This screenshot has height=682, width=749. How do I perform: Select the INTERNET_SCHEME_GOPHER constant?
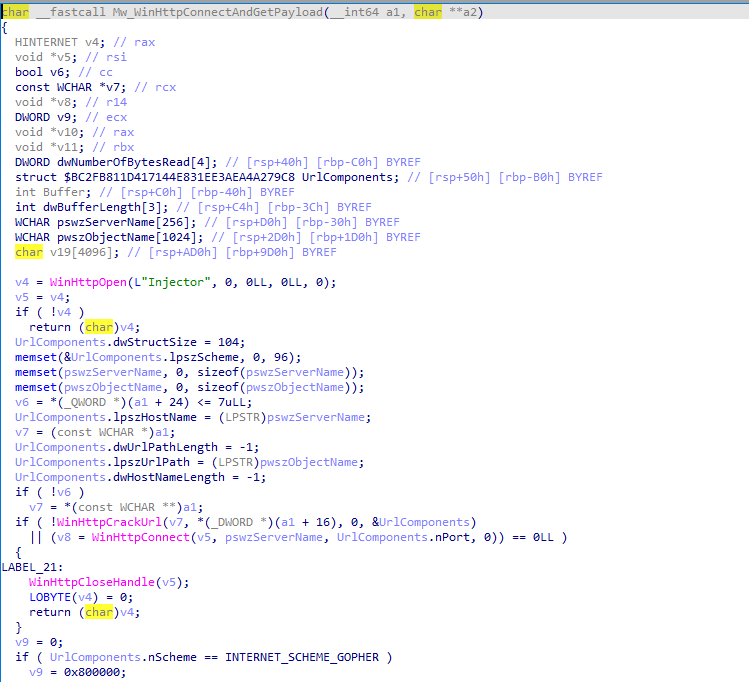pos(307,657)
